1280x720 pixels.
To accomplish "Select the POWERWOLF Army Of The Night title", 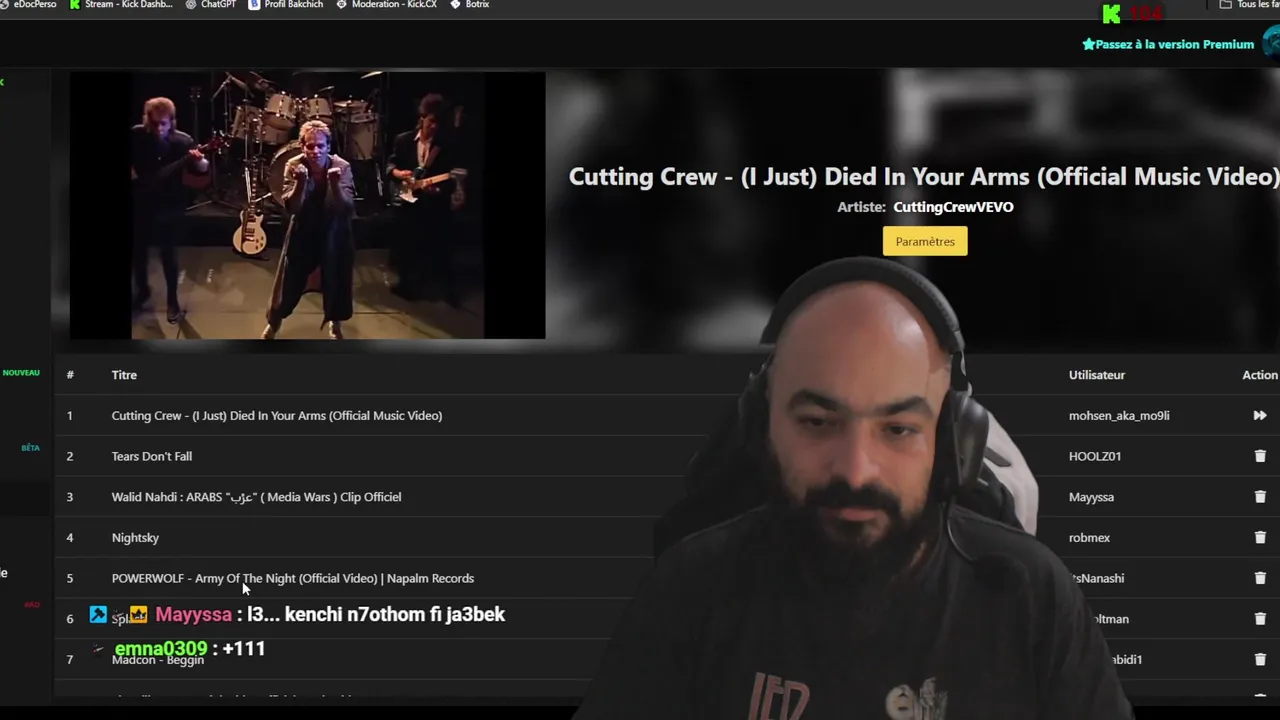I will click(x=293, y=578).
